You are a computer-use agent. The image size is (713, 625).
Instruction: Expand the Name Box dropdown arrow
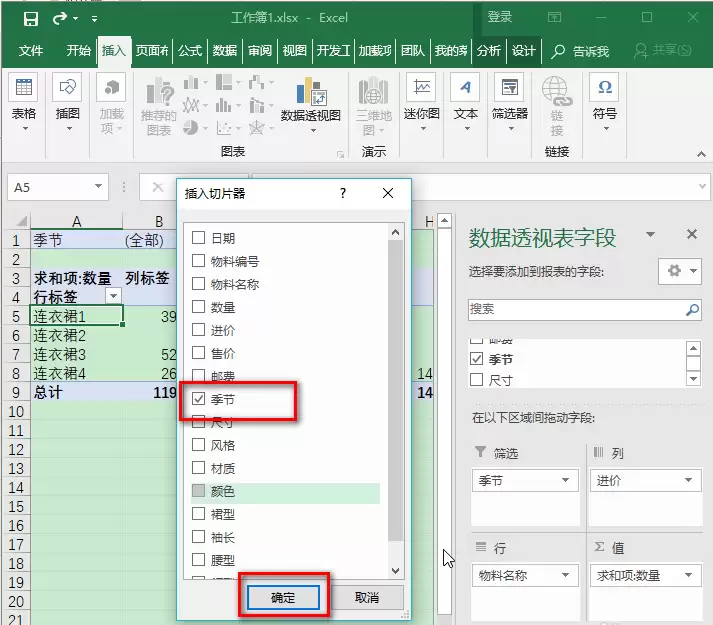pyautogui.click(x=98, y=186)
